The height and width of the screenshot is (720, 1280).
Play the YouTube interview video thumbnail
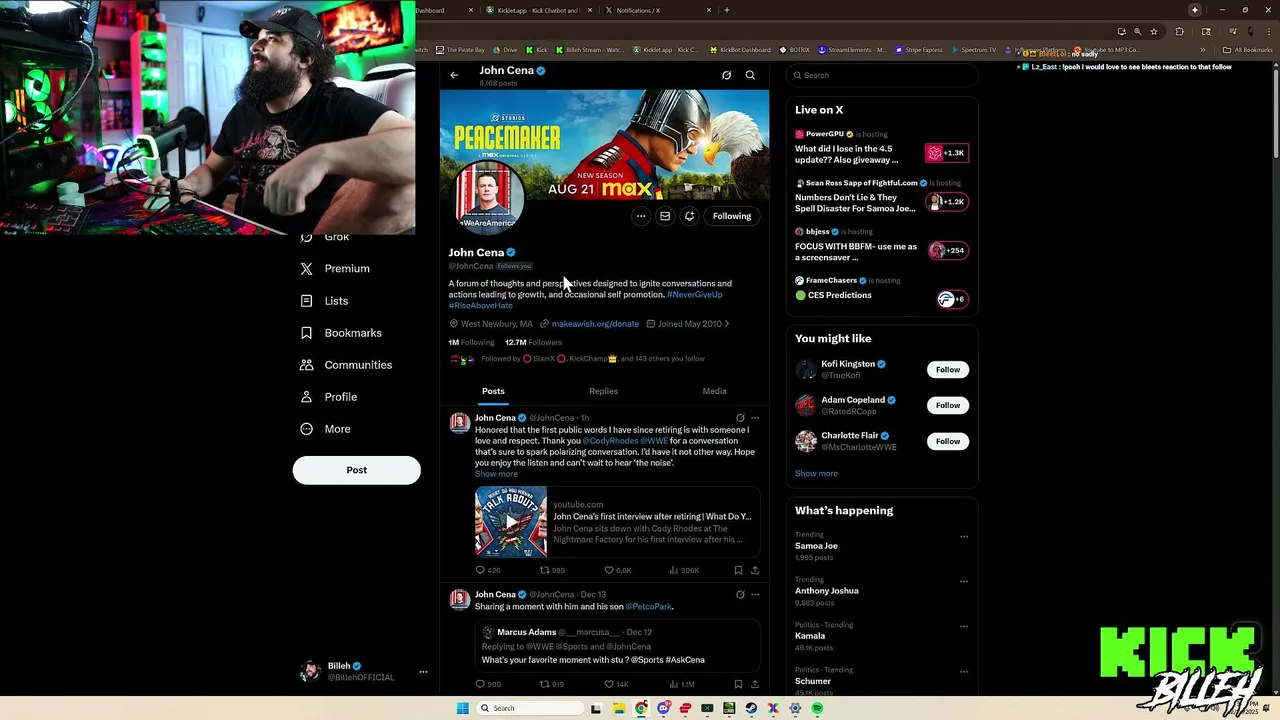point(511,521)
